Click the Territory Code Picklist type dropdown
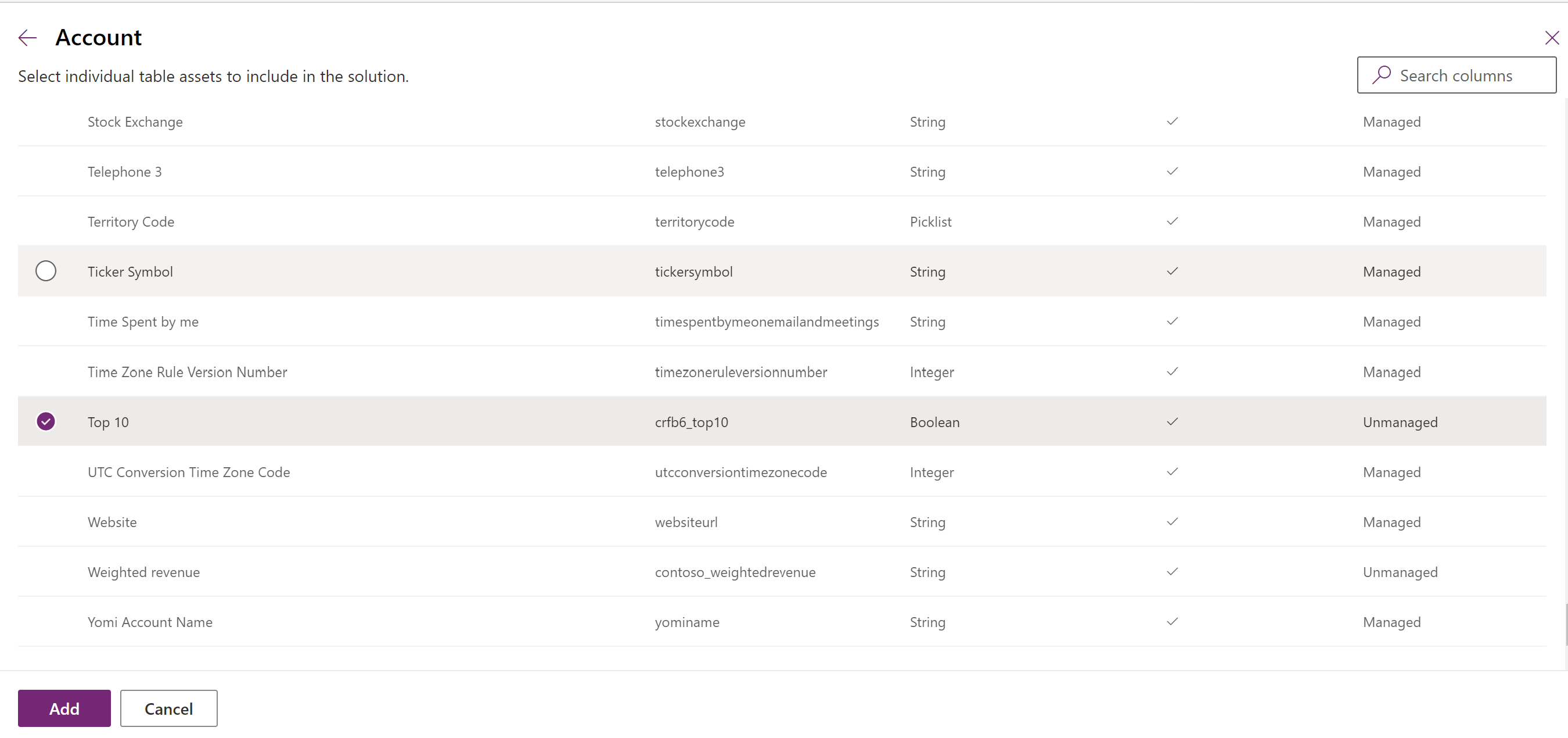The image size is (1568, 738). pyautogui.click(x=929, y=221)
